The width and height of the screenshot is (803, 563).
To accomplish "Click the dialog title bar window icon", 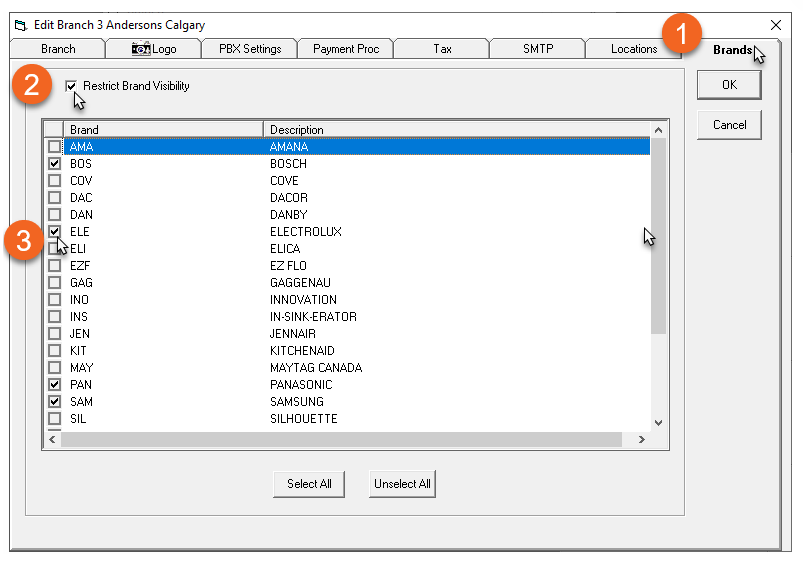I will pos(20,25).
